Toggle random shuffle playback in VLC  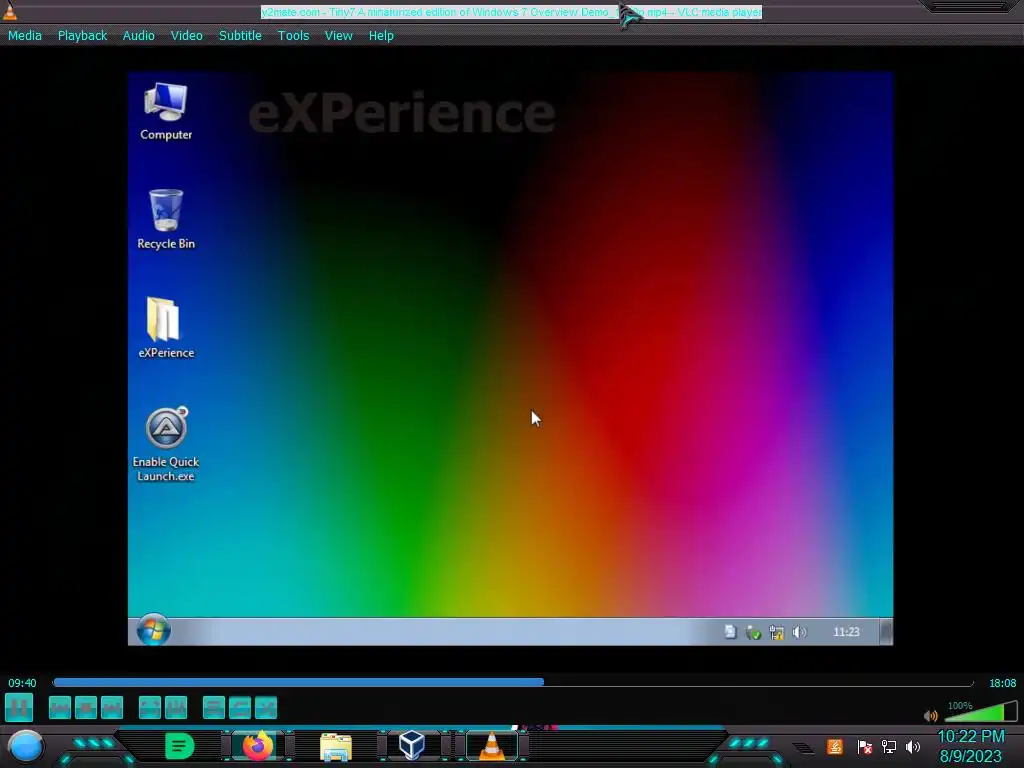click(x=266, y=708)
